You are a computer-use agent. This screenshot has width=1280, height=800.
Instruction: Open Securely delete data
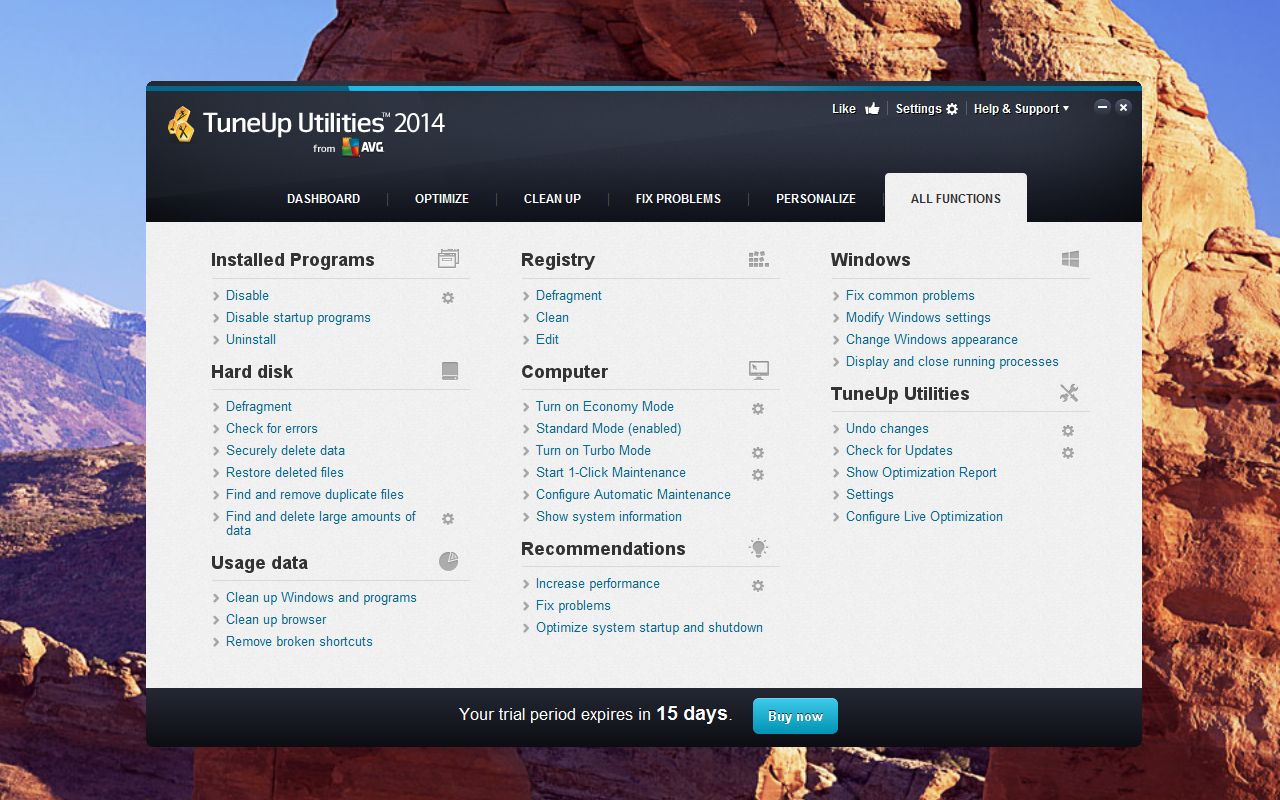click(285, 450)
